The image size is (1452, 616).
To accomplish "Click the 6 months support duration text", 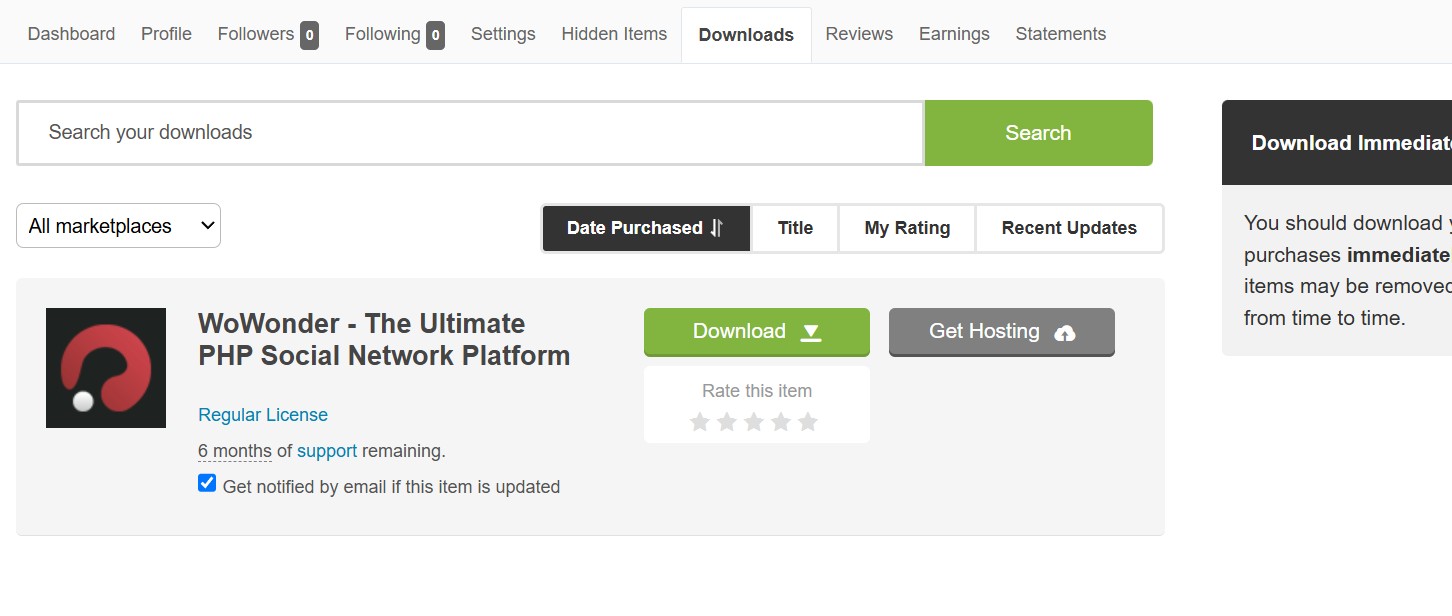I will pyautogui.click(x=235, y=451).
